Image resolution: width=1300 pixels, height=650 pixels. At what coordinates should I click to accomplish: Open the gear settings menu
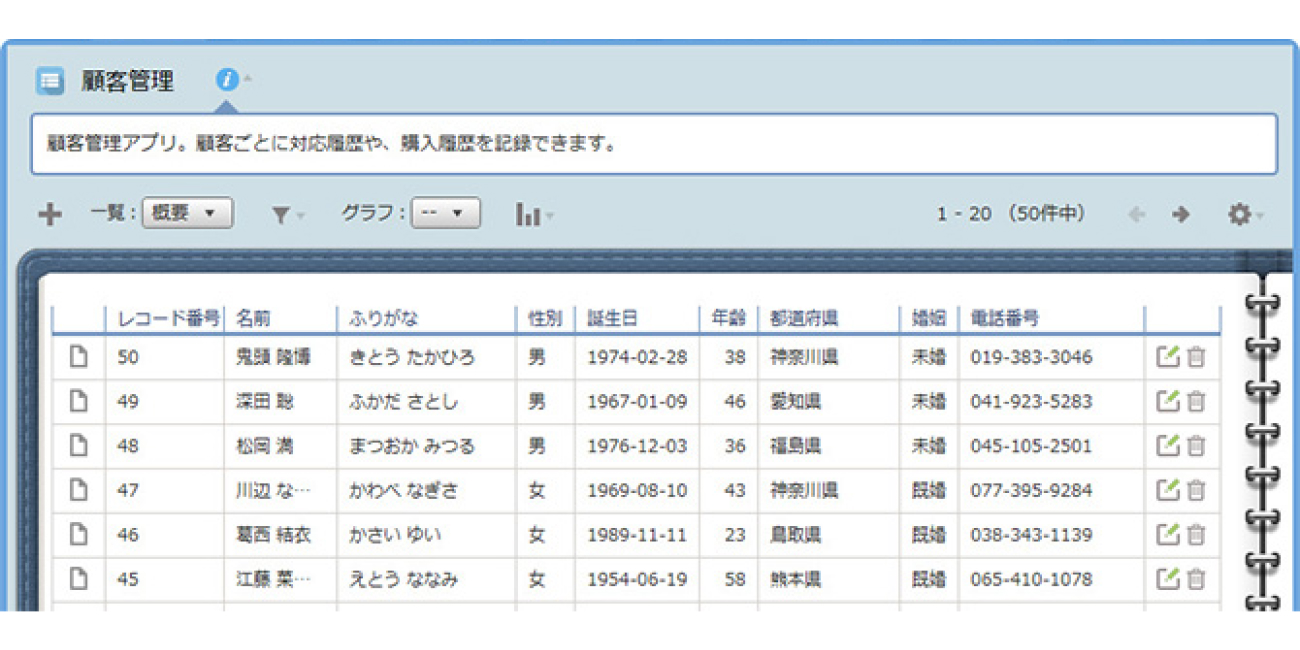pos(1240,214)
